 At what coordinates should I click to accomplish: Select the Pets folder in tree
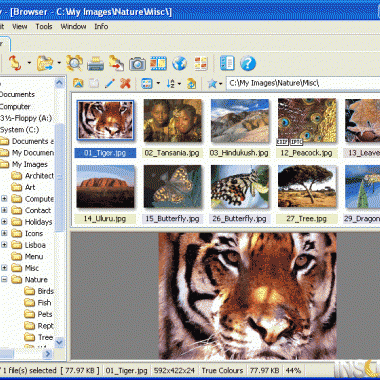click(38, 314)
